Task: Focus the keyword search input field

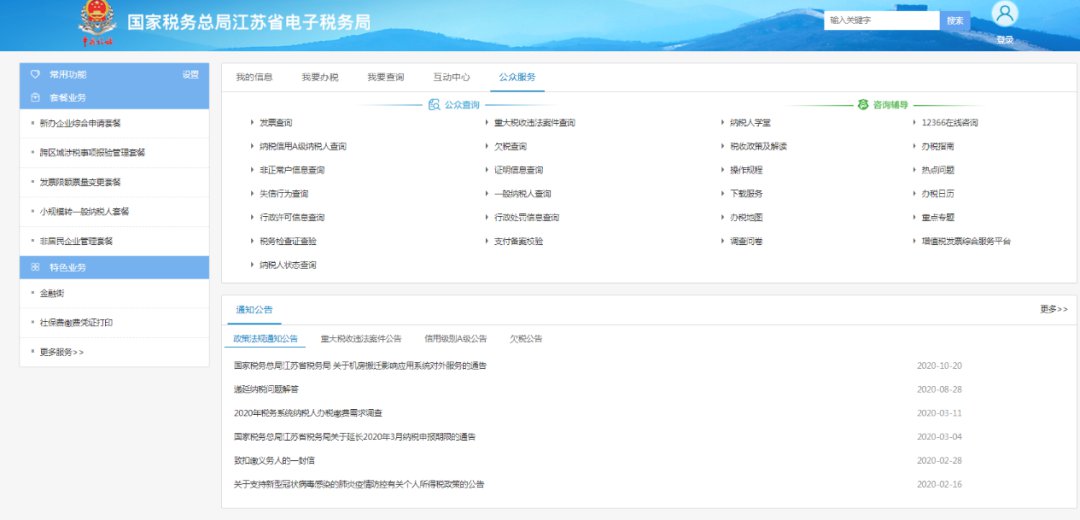Action: (x=881, y=20)
